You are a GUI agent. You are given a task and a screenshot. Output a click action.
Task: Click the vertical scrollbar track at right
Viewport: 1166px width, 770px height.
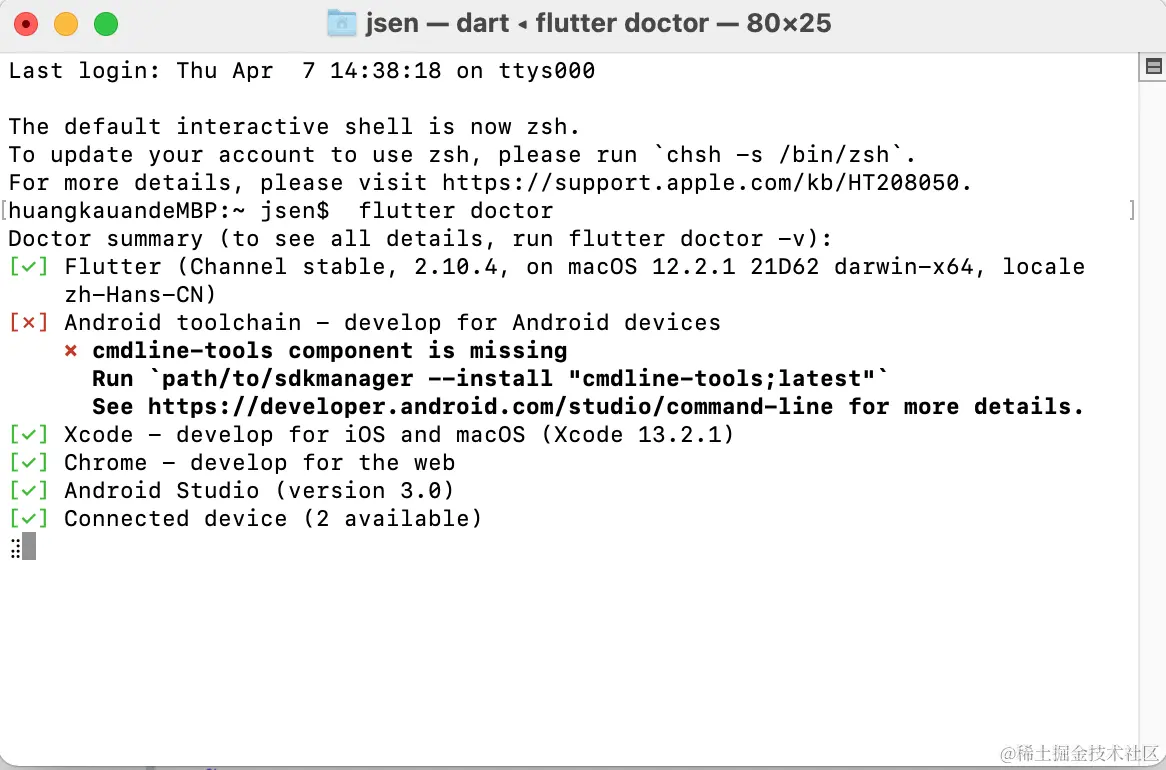pos(1152,400)
